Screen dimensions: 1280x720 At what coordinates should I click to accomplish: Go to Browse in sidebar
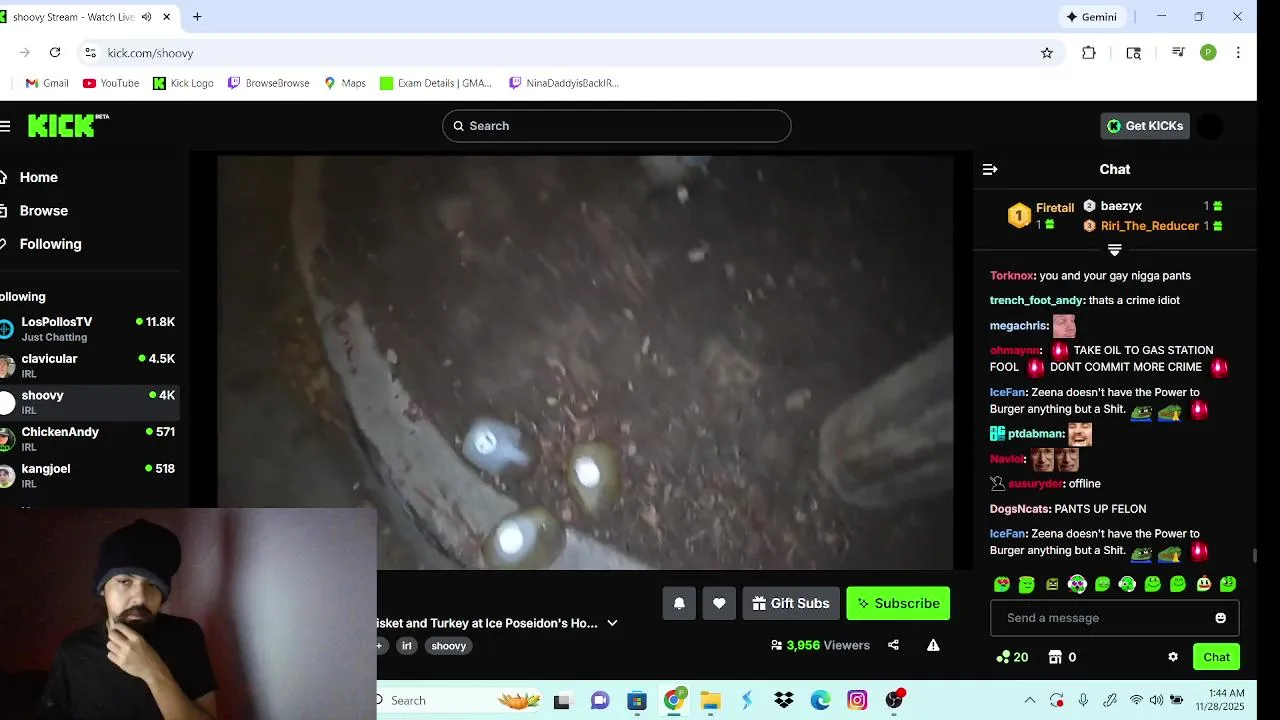point(44,211)
